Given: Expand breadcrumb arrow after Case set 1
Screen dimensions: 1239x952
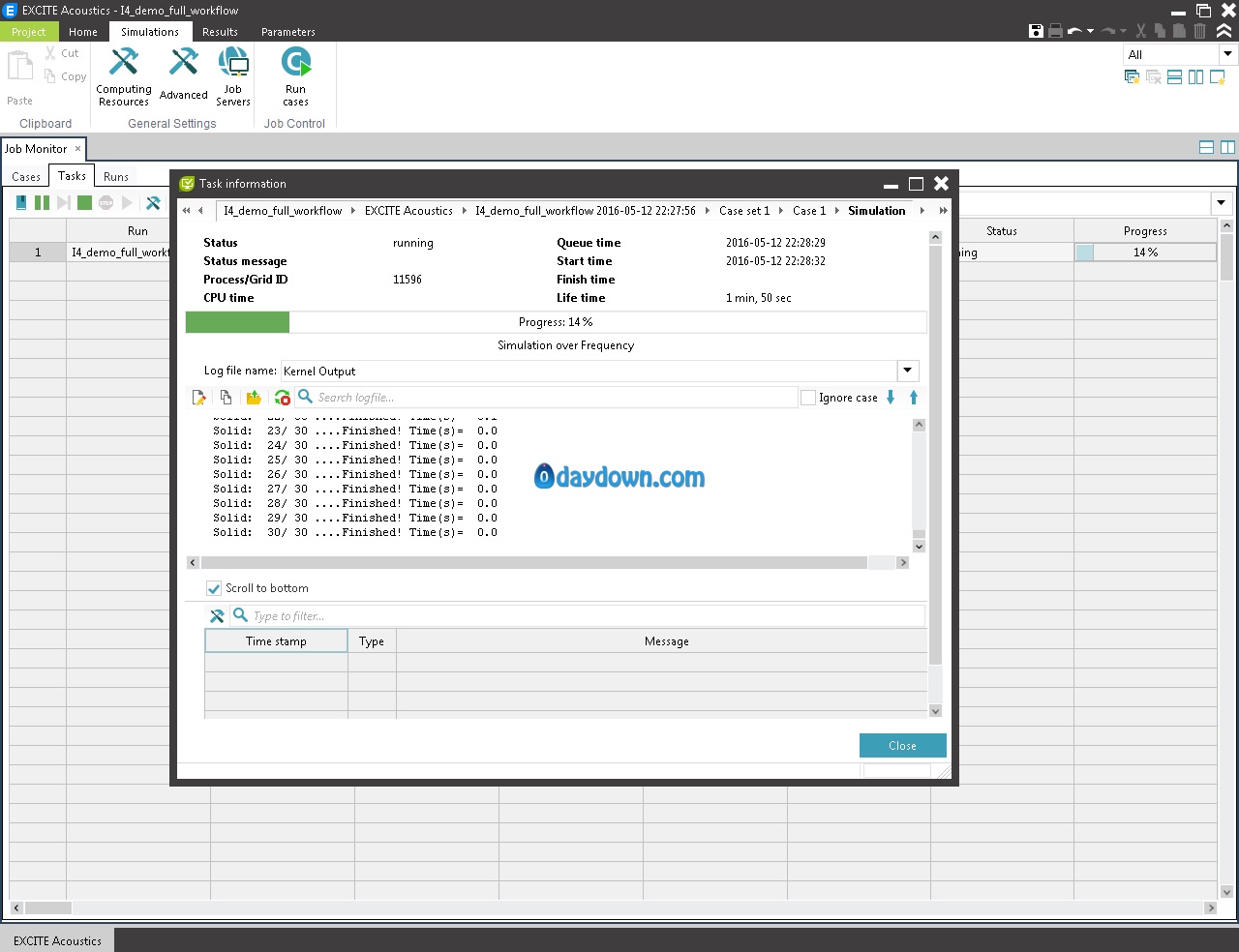Looking at the screenshot, I should [x=781, y=210].
